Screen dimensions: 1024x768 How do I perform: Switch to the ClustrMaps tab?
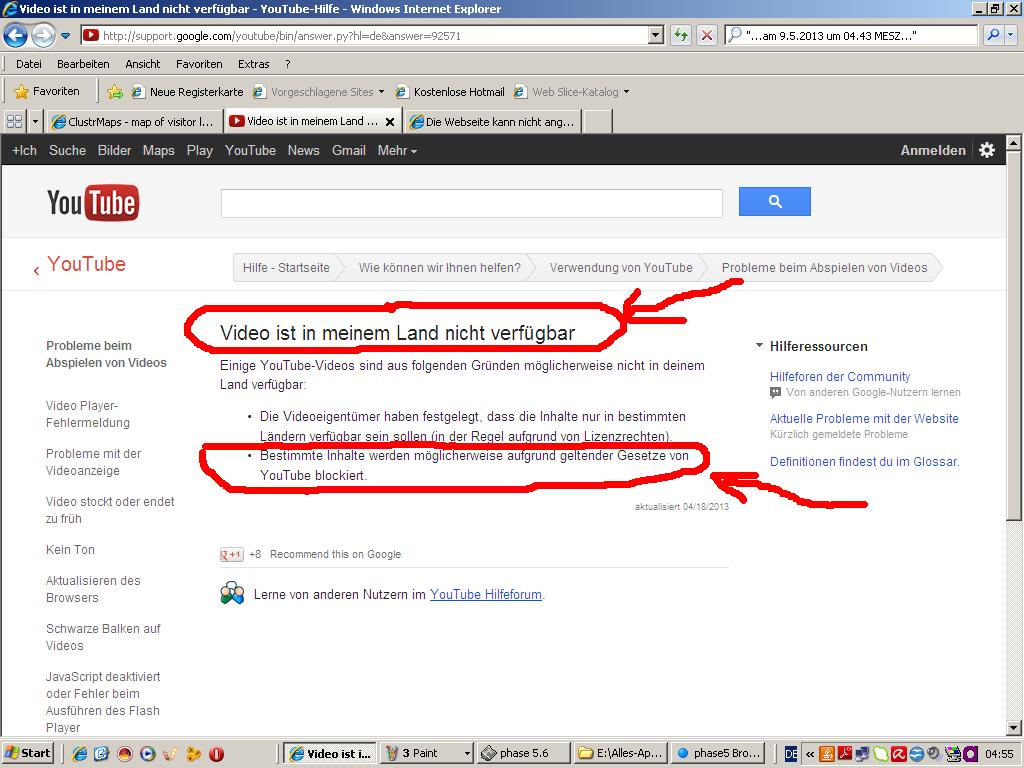tap(133, 121)
